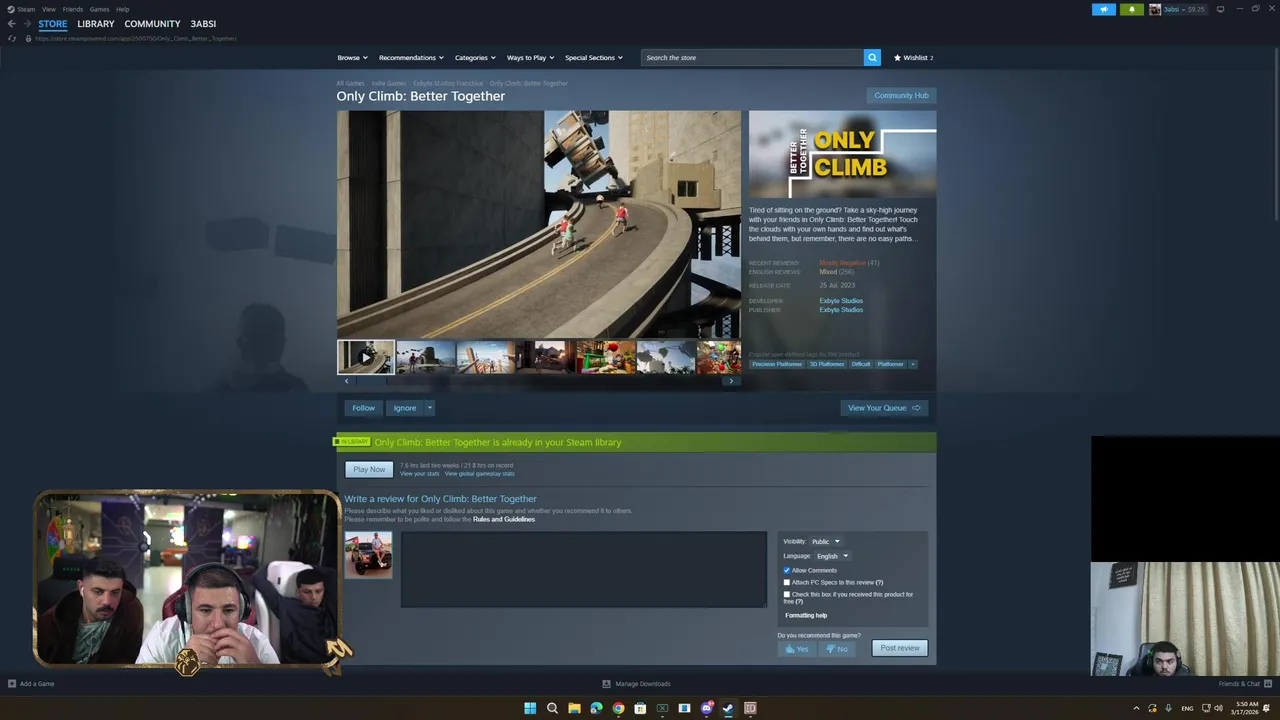Open the View menu
This screenshot has width=1280, height=720.
(49, 9)
